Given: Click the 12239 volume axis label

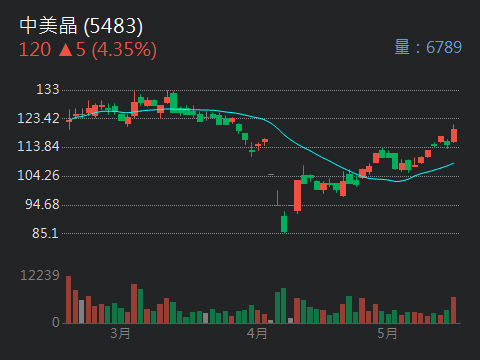Looking at the screenshot, I should (40, 275).
